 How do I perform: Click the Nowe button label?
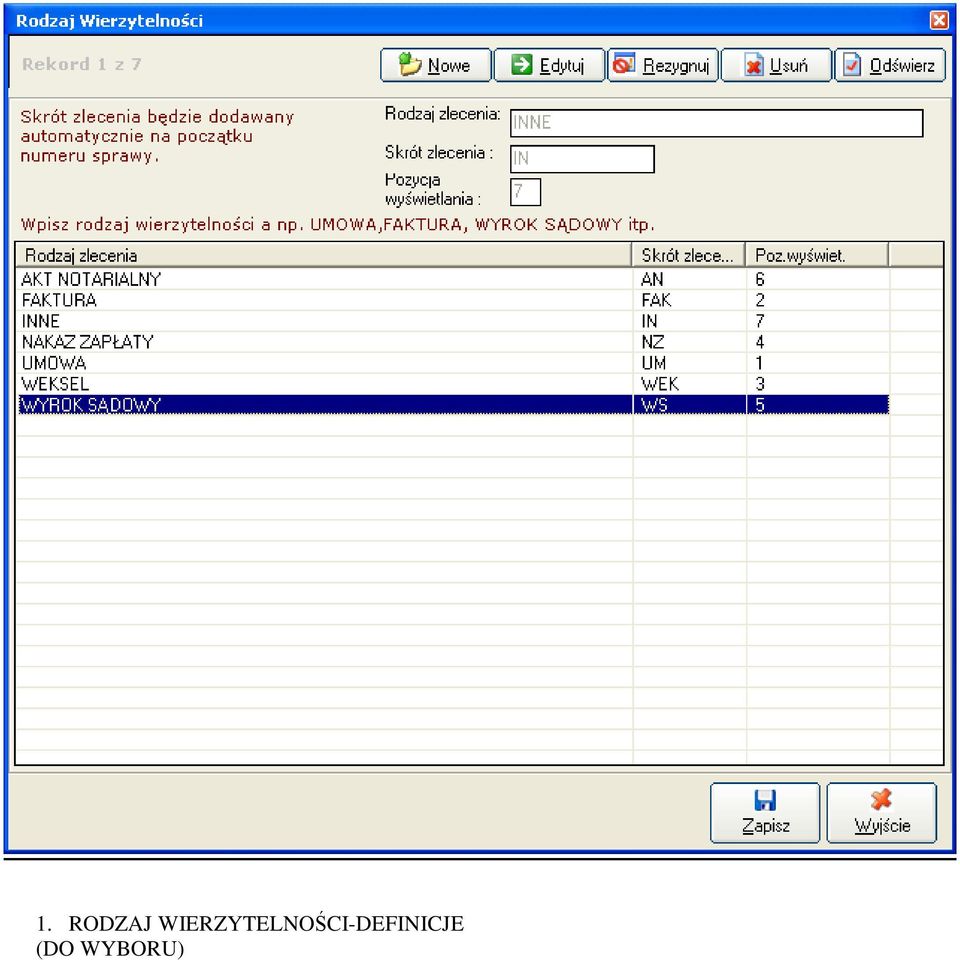449,66
